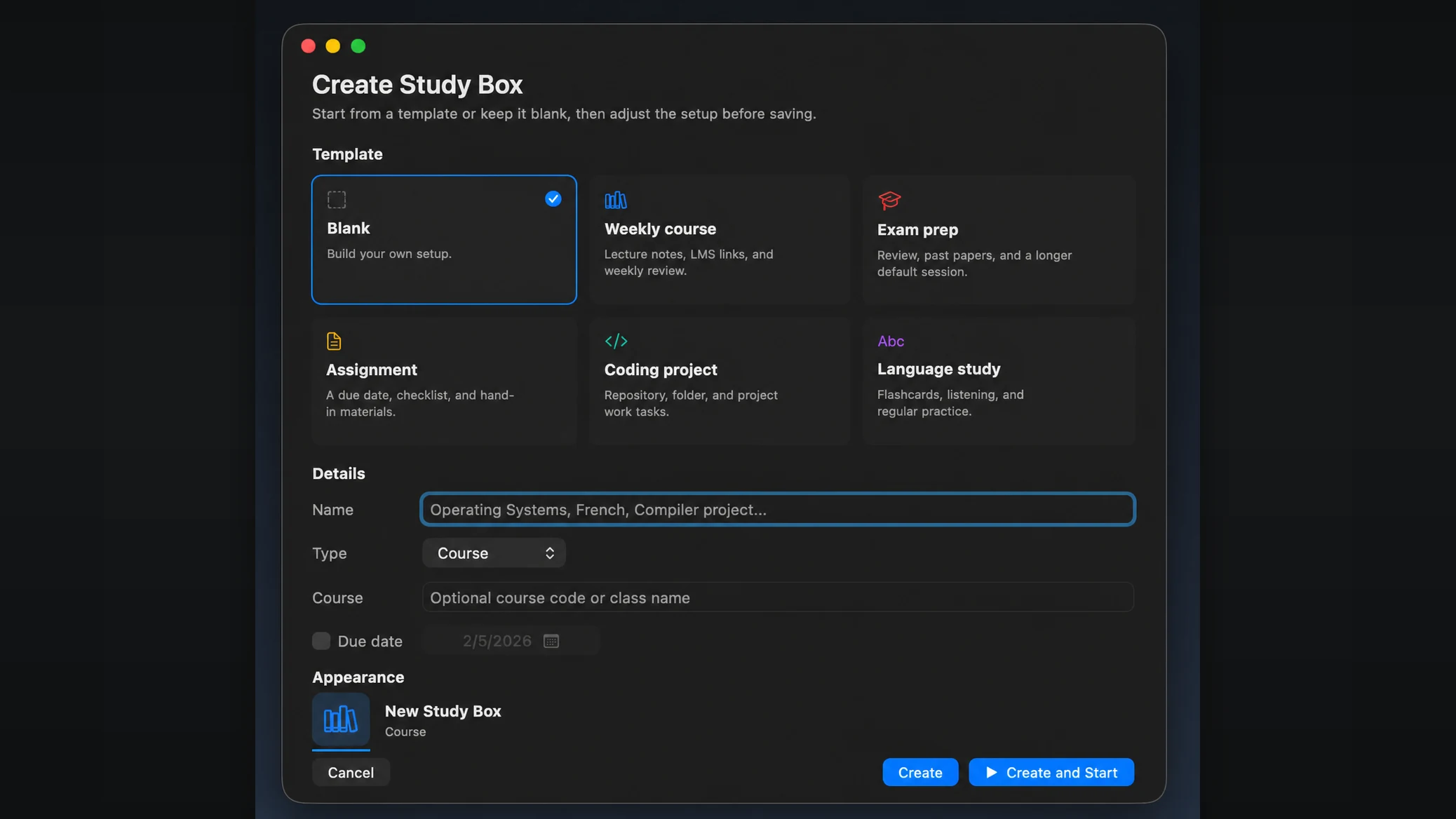The image size is (1456, 819).
Task: Choose the Weekly course template
Action: tap(720, 240)
